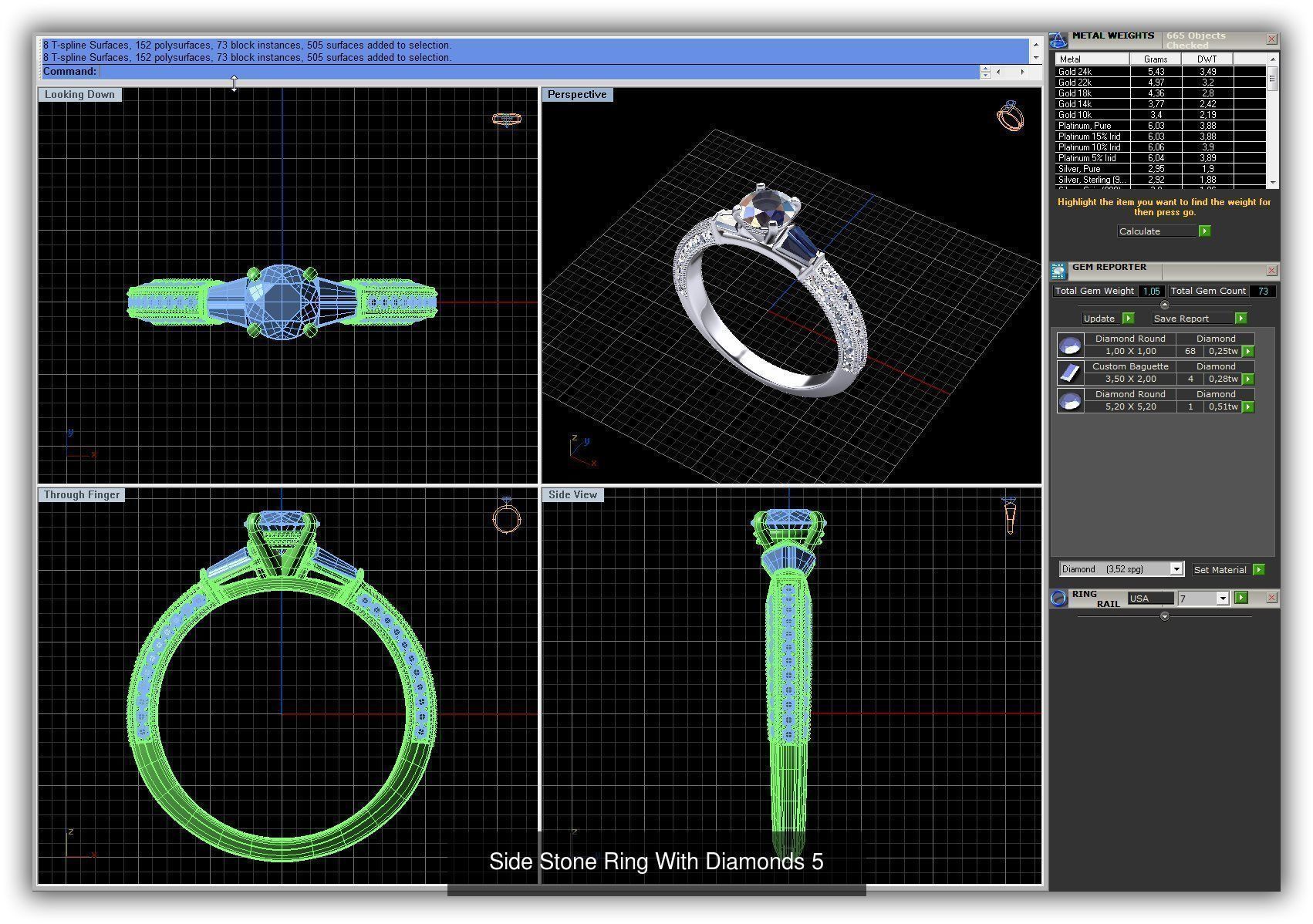Screen dimensions: 1313x924
Task: Close the Ring Rail panel
Action: pyautogui.click(x=1272, y=598)
